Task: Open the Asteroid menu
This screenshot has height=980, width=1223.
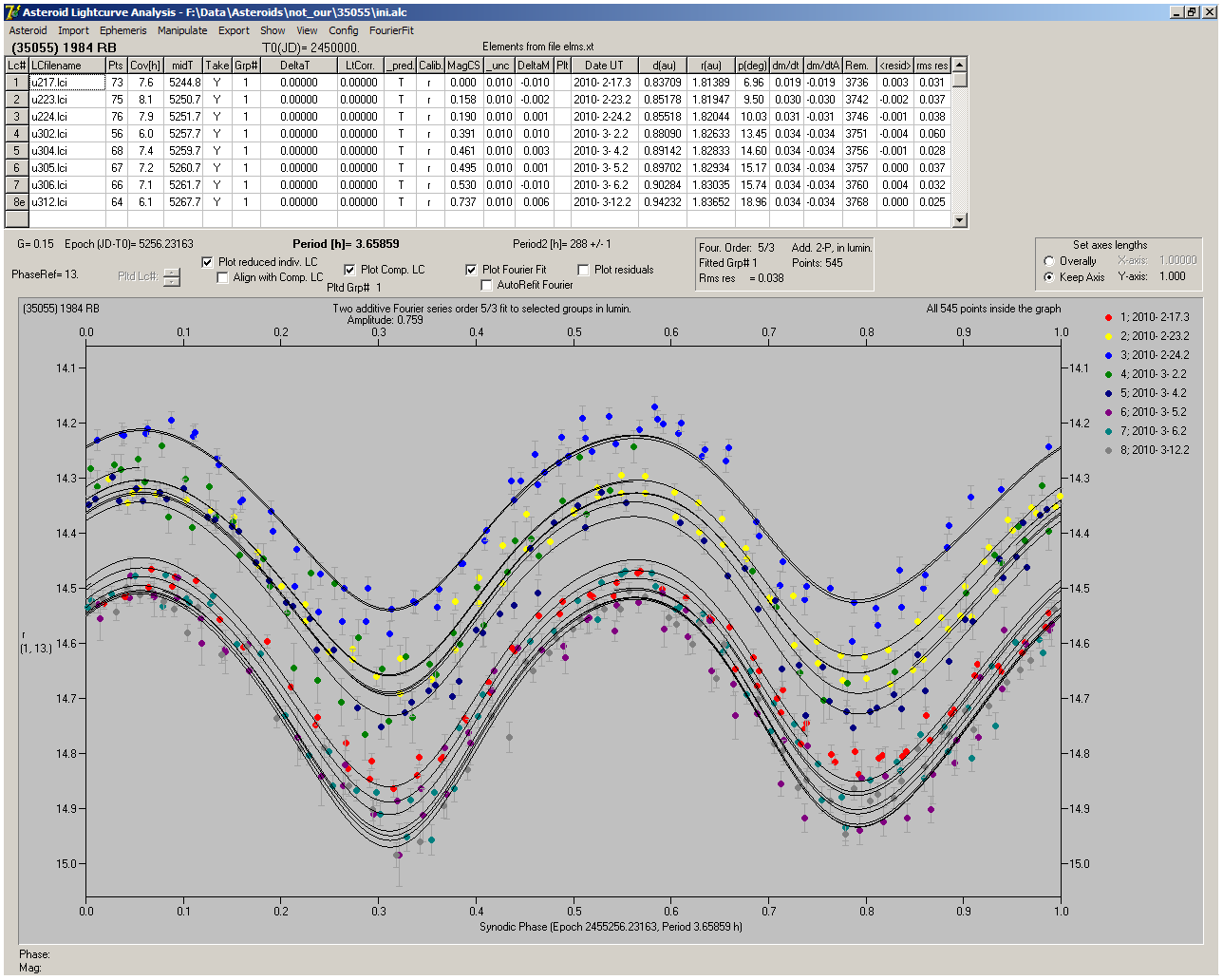Action: pos(28,30)
